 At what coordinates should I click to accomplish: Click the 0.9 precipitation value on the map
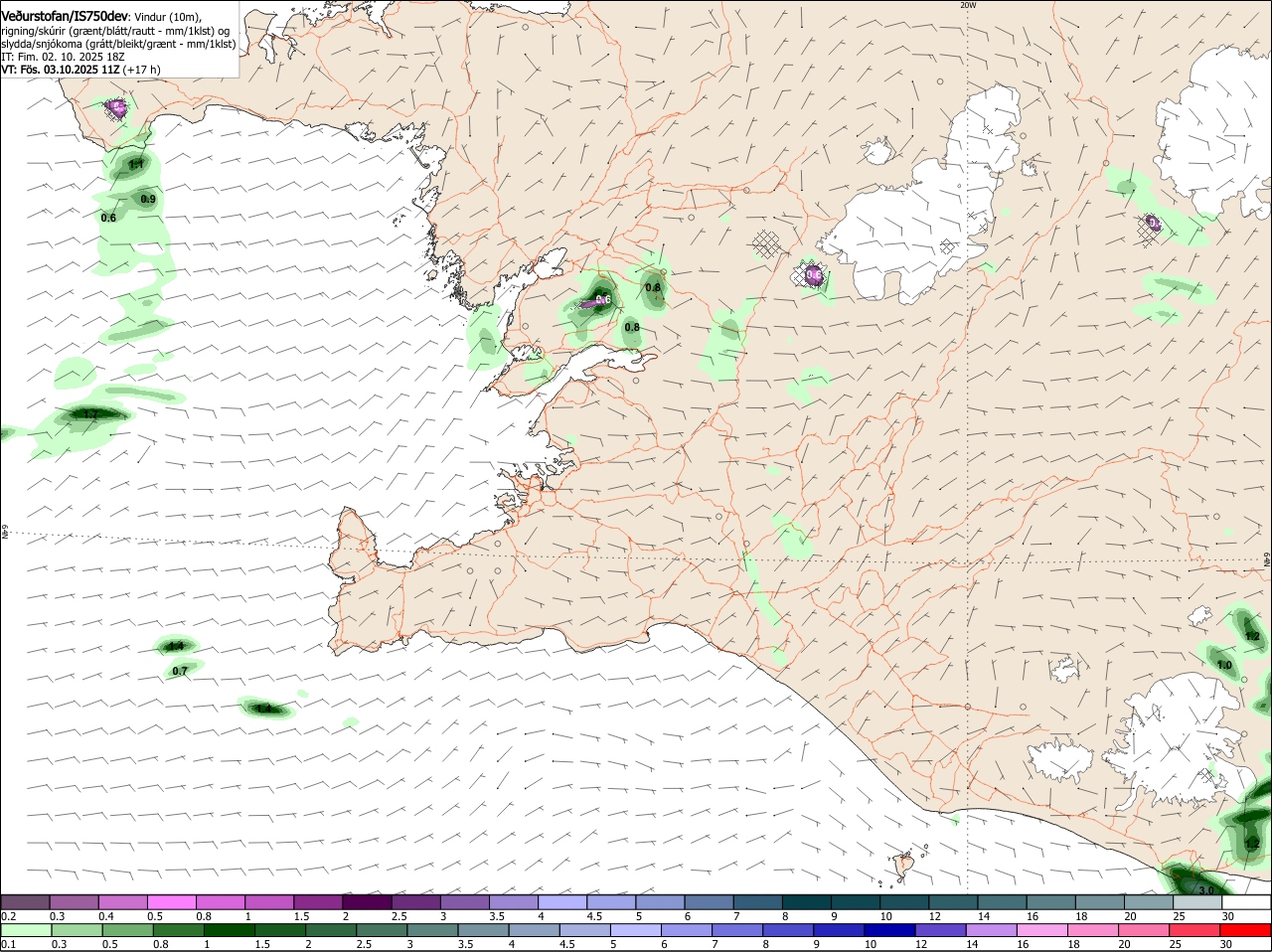pyautogui.click(x=148, y=199)
